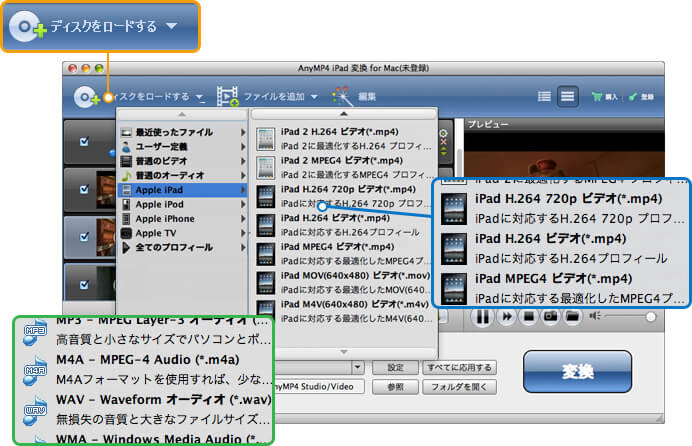This screenshot has width=692, height=446.
Task: Click the Add File film icon
Action: pyautogui.click(x=228, y=96)
